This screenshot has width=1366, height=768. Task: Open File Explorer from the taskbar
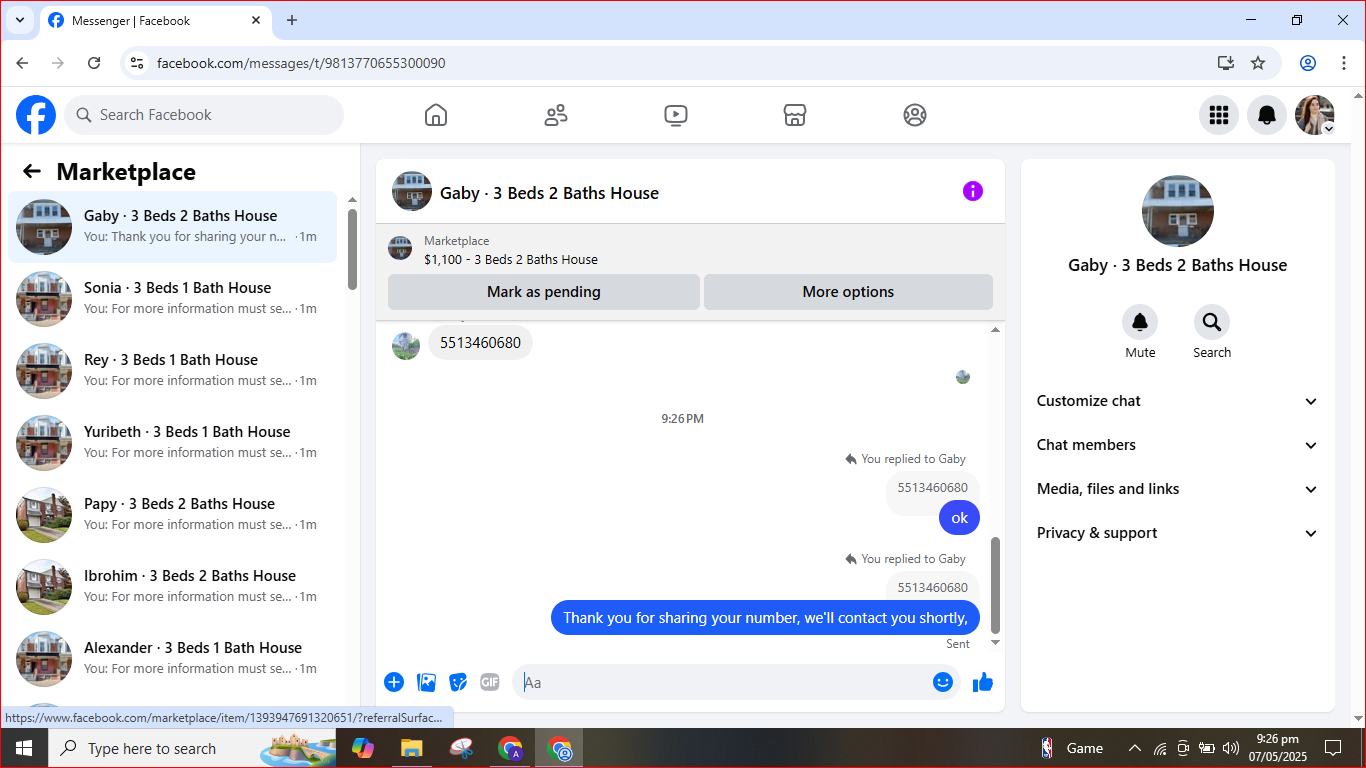tap(411, 748)
